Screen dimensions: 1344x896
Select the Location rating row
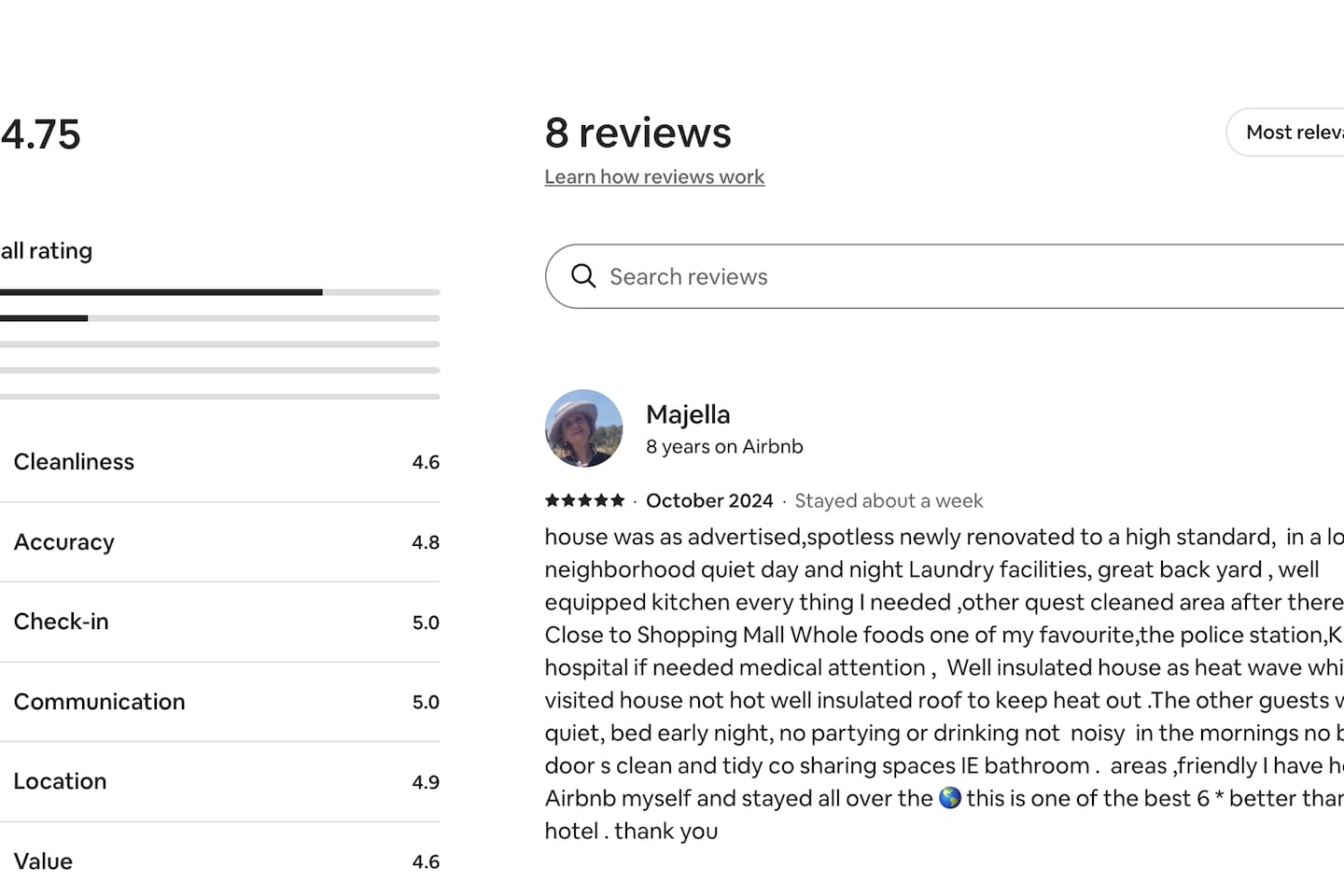[219, 781]
